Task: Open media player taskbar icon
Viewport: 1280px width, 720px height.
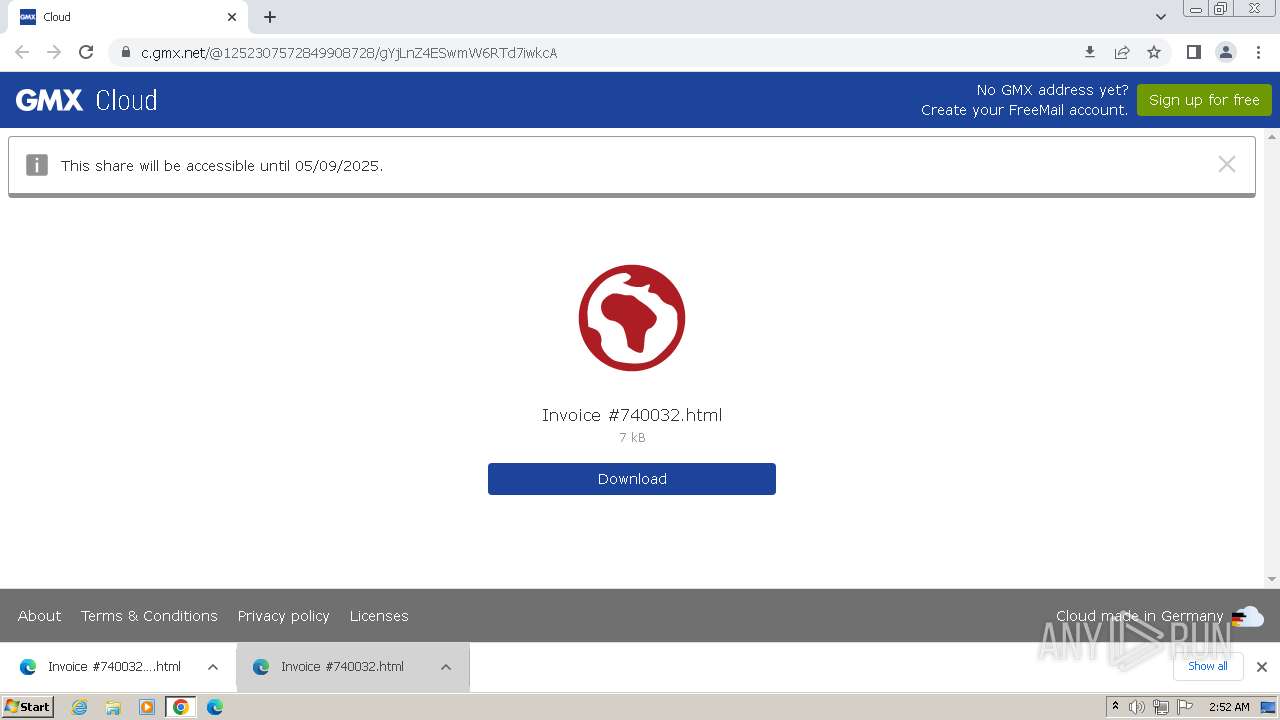Action: pyautogui.click(x=147, y=707)
